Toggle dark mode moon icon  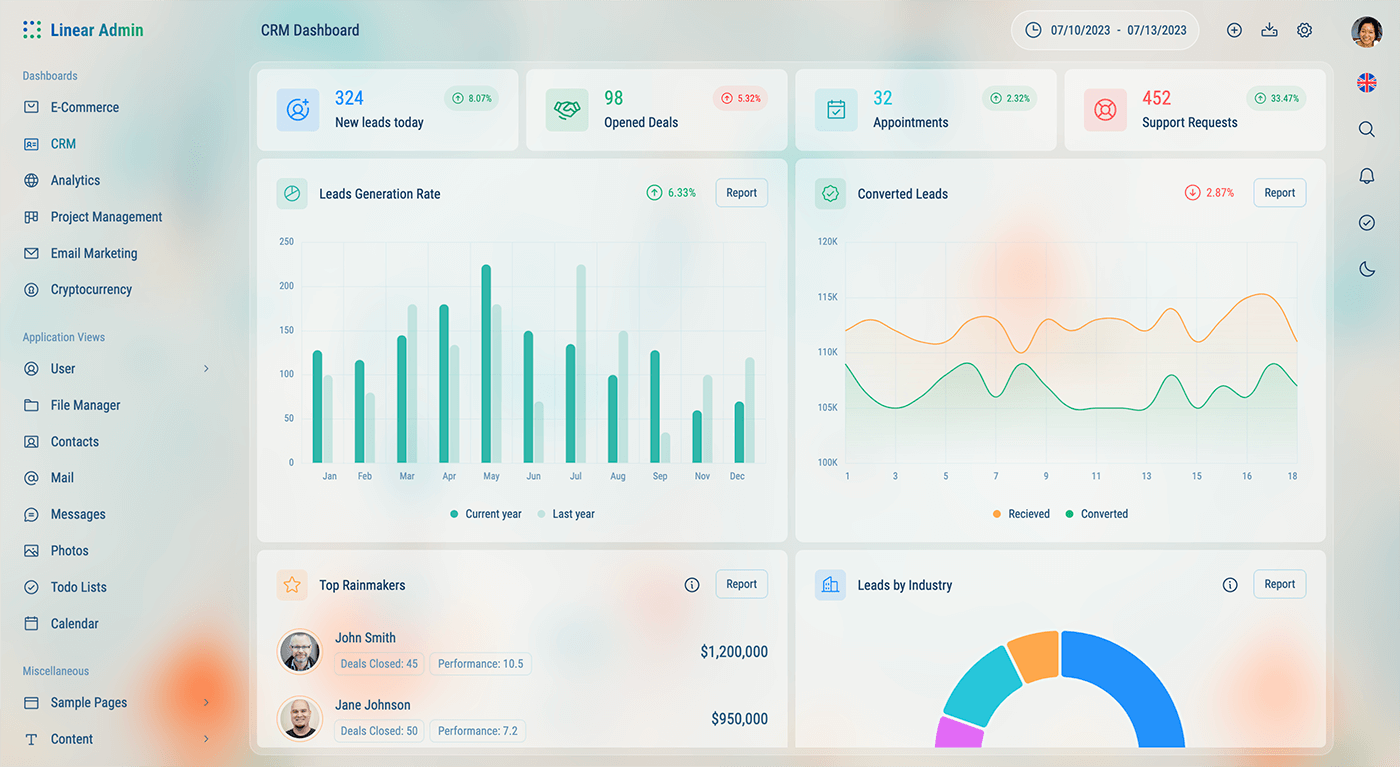click(1367, 268)
